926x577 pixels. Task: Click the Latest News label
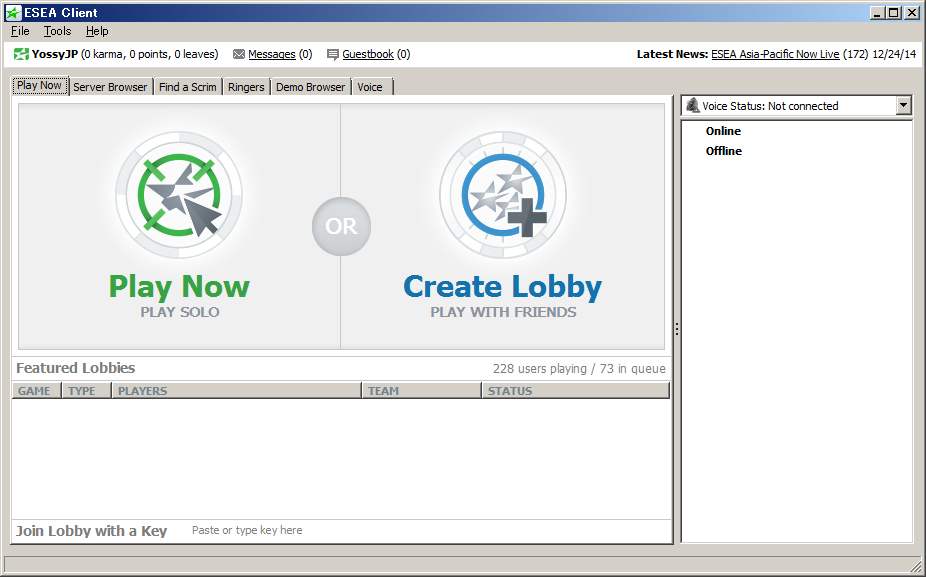pyautogui.click(x=672, y=54)
